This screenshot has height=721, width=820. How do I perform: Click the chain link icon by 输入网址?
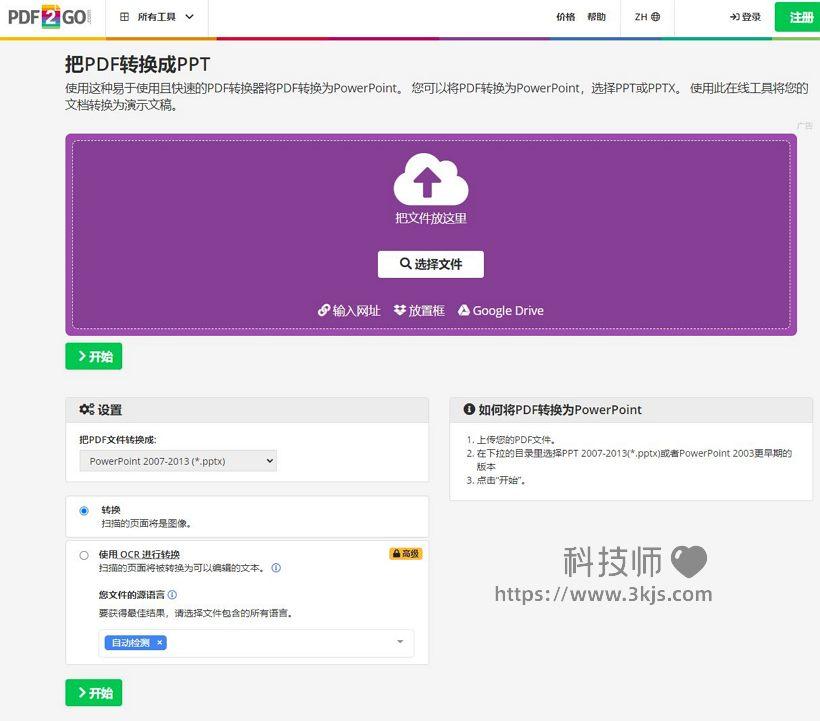click(x=324, y=310)
